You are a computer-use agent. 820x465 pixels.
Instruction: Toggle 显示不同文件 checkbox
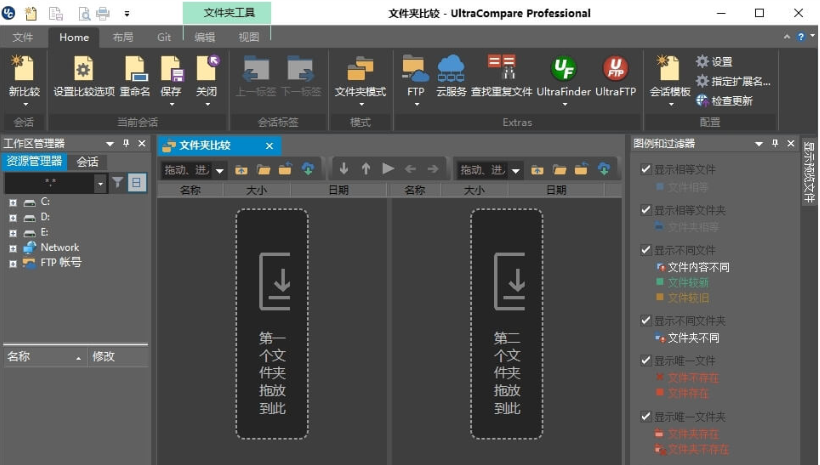(646, 250)
